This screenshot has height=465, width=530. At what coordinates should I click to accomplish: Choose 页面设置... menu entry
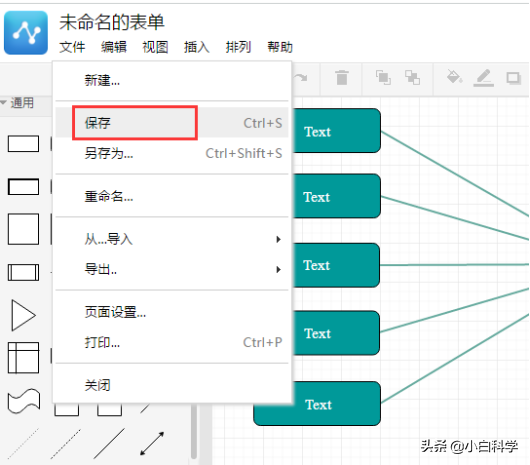(x=172, y=312)
